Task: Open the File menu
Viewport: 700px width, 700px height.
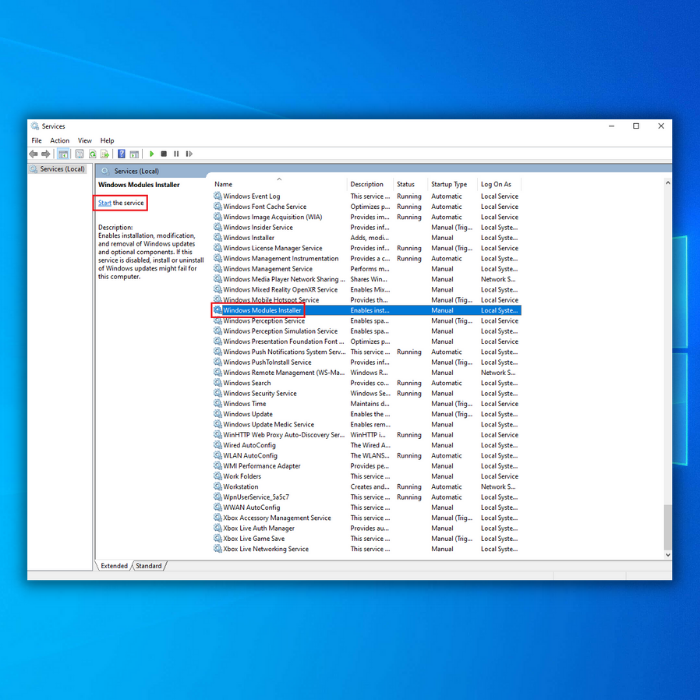Action: point(37,141)
